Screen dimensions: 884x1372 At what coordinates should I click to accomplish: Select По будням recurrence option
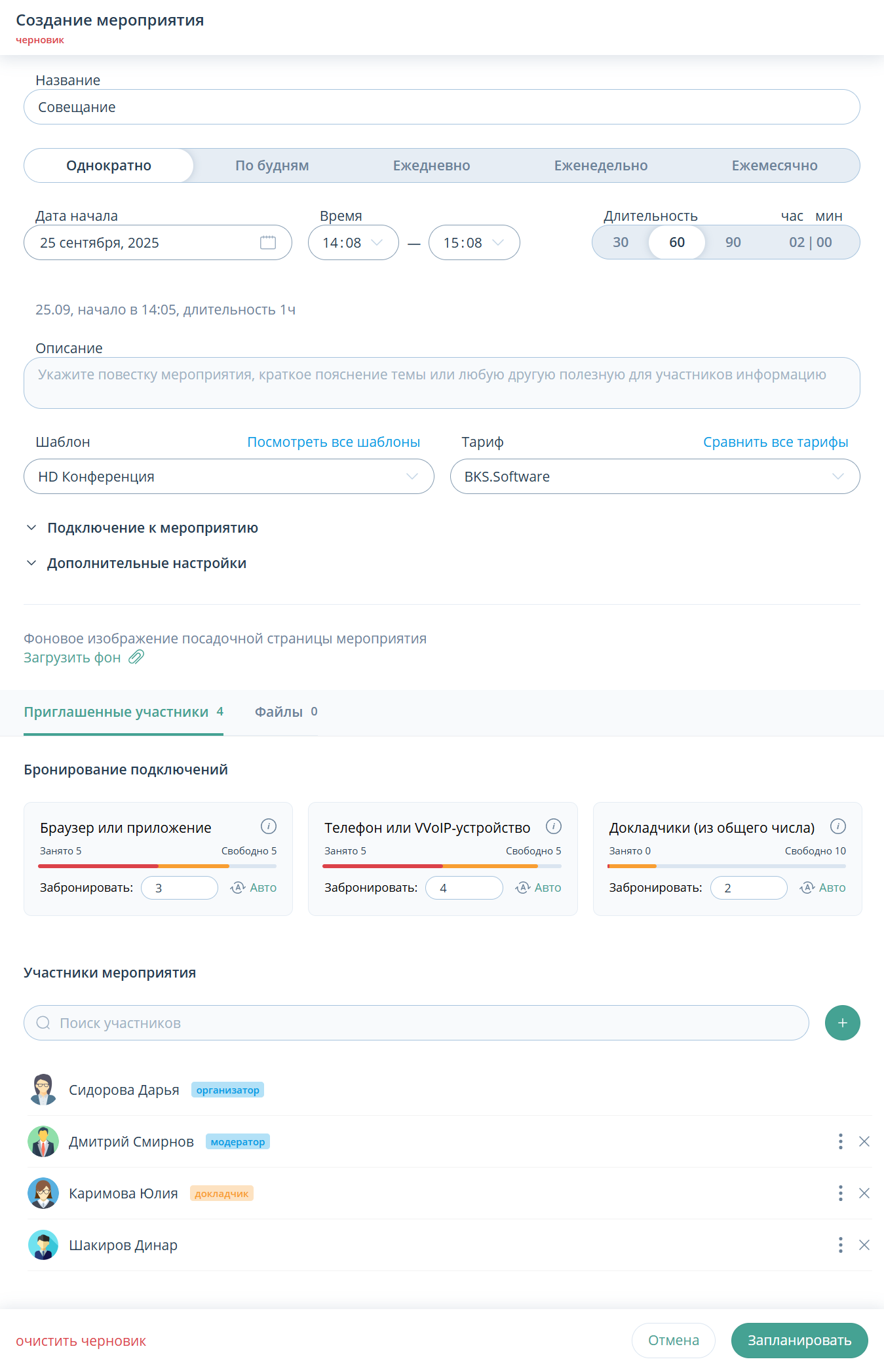272,166
